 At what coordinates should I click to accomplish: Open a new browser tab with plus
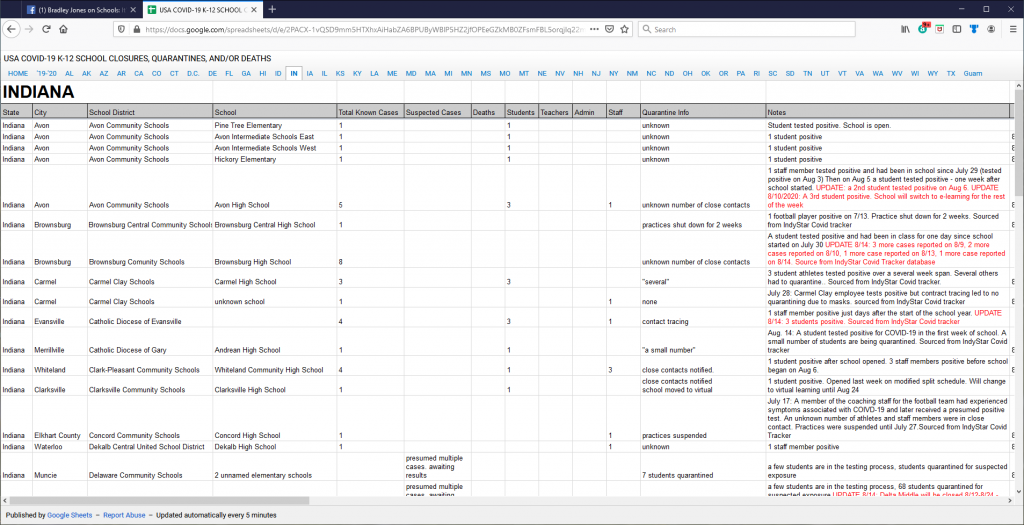click(x=272, y=9)
